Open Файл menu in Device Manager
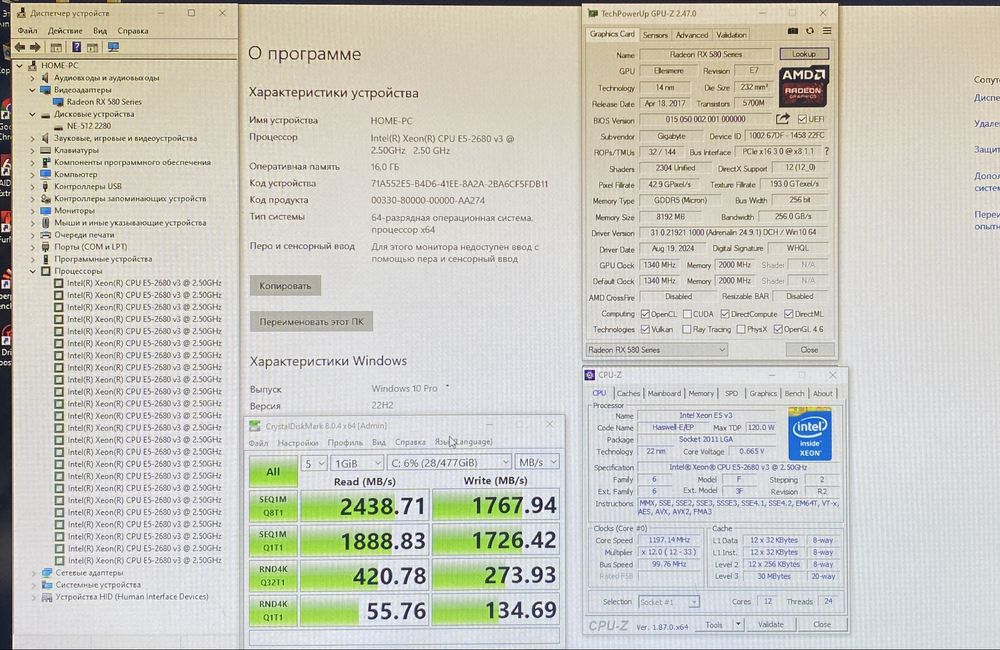 (x=27, y=31)
